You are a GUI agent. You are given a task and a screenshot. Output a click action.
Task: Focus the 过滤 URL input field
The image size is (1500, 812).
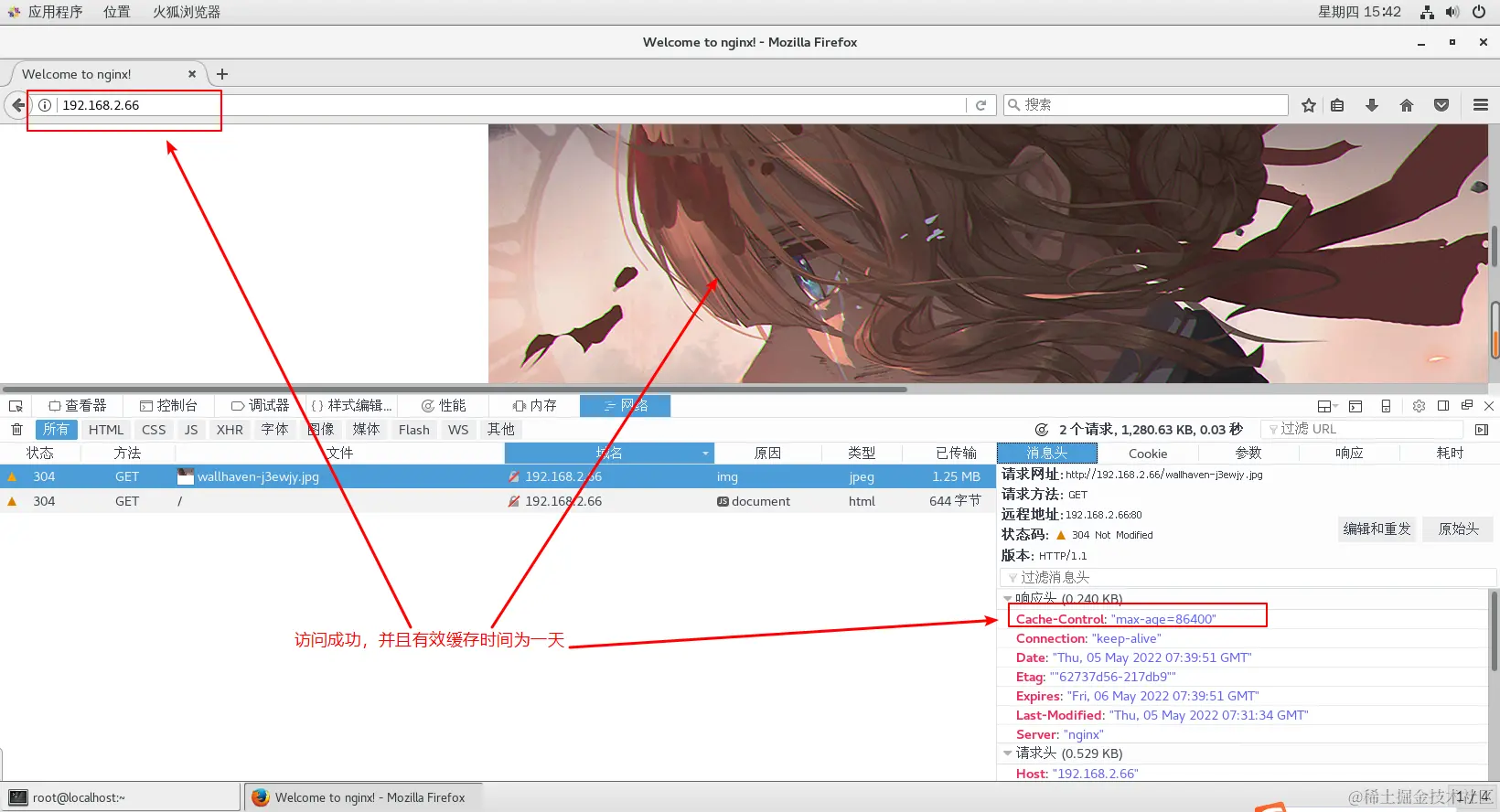[x=1362, y=430]
